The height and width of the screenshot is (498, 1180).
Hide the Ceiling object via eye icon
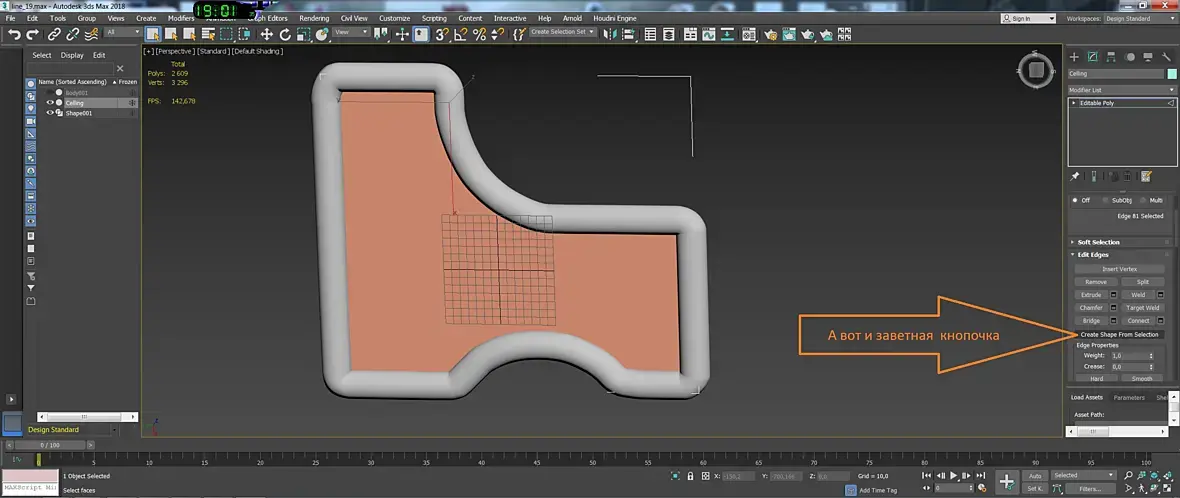pyautogui.click(x=50, y=103)
